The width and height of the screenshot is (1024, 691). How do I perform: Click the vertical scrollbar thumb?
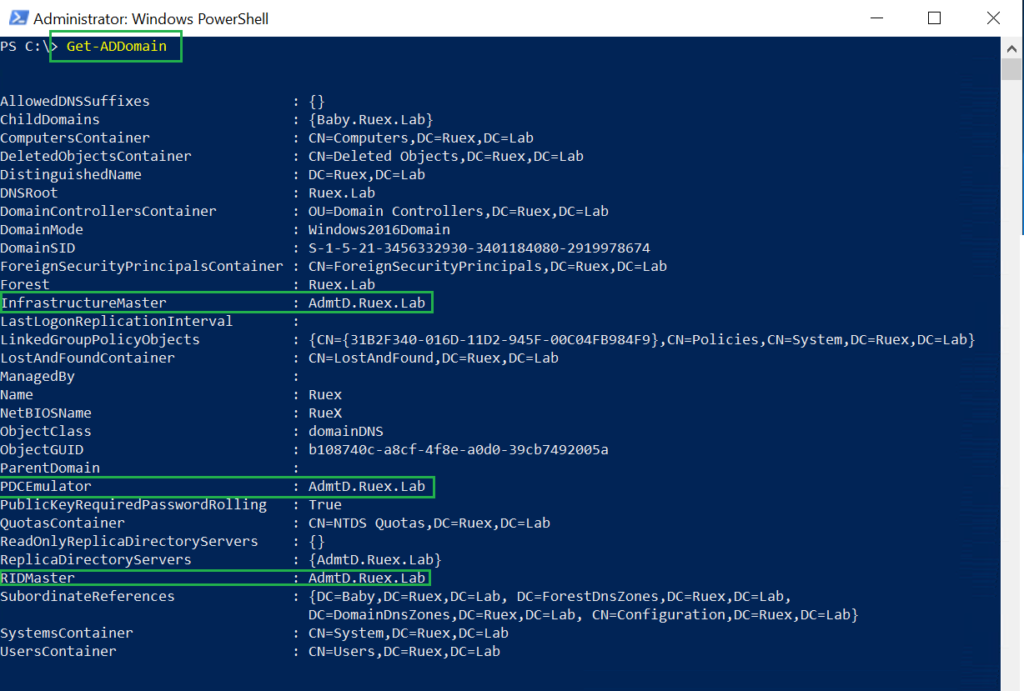click(x=1011, y=69)
